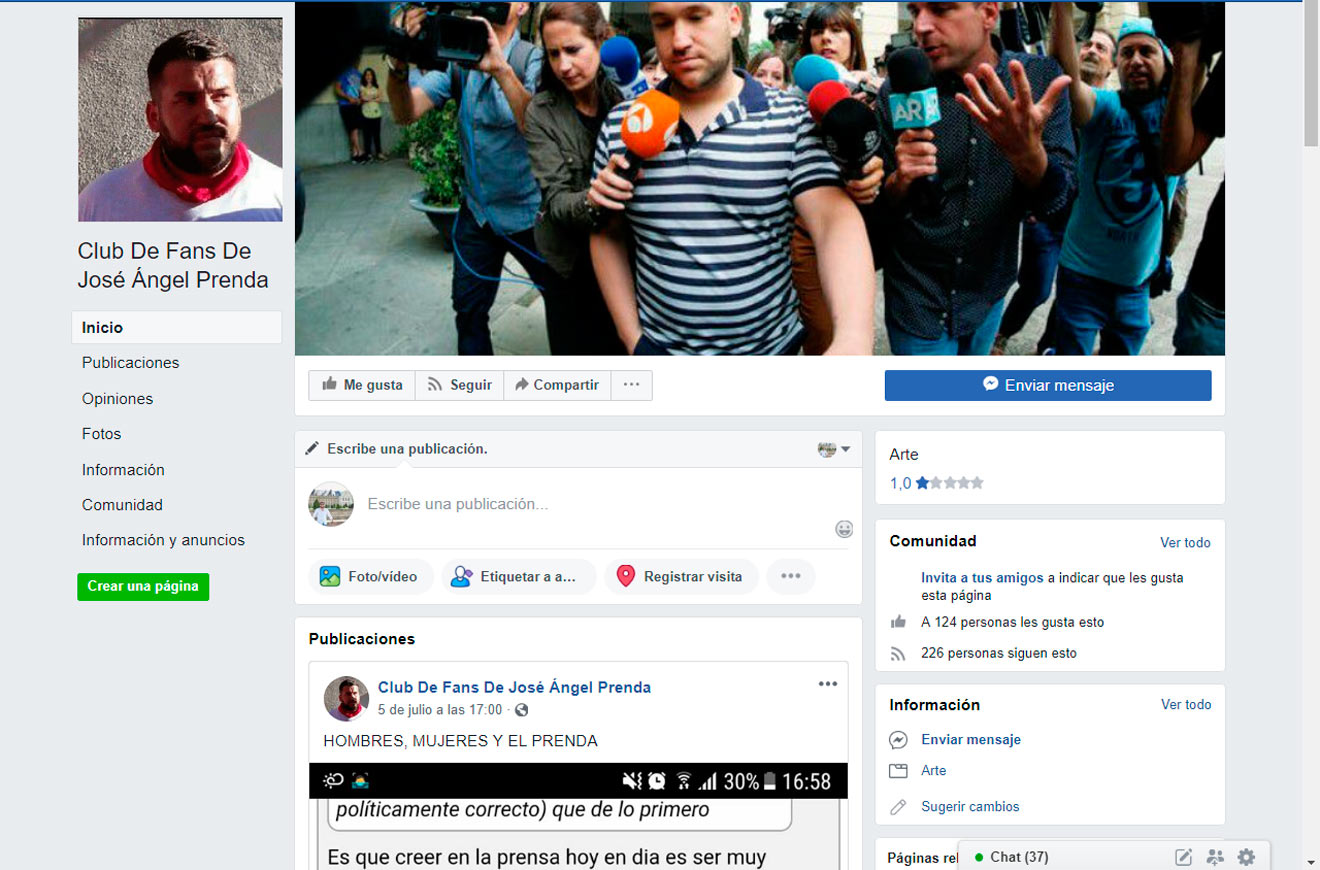Screen dimensions: 1320x870
Task: Toggle Seguir to follow the page
Action: coord(459,385)
